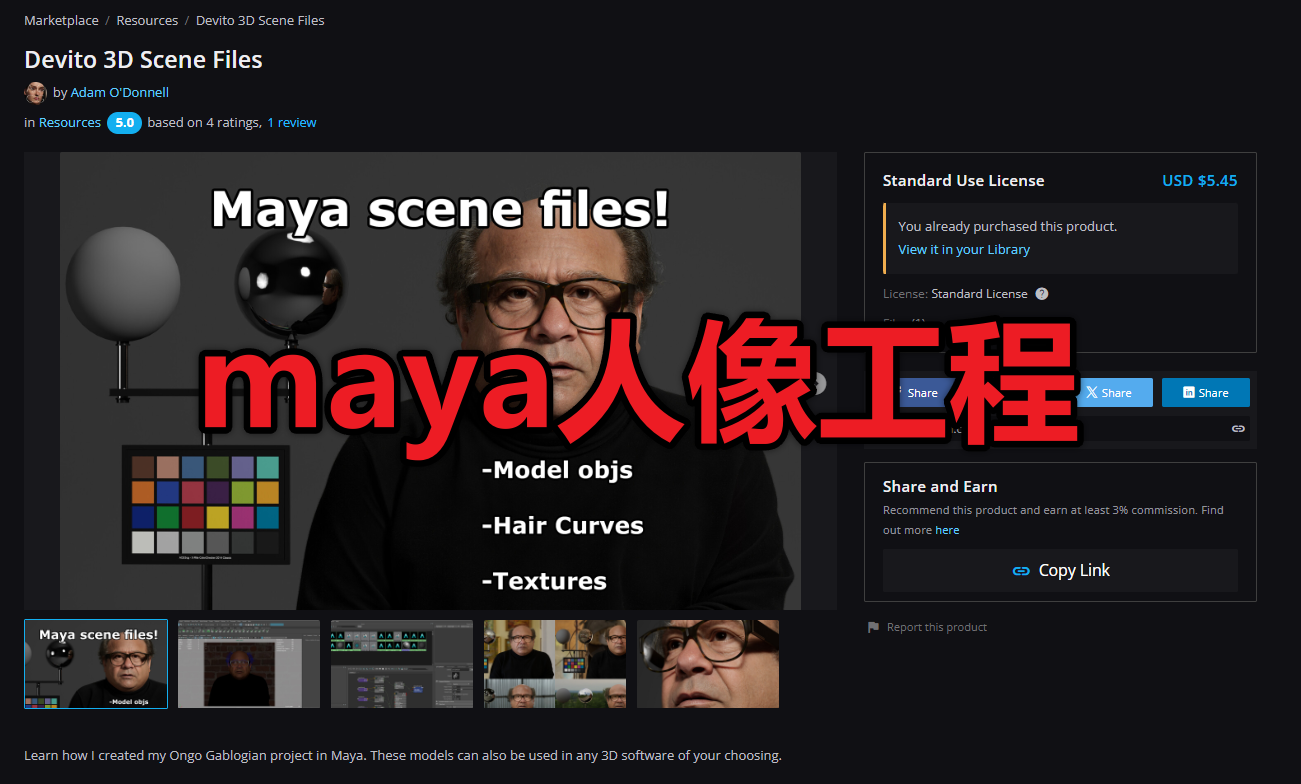
Task: Click the Standard License text
Action: (979, 294)
